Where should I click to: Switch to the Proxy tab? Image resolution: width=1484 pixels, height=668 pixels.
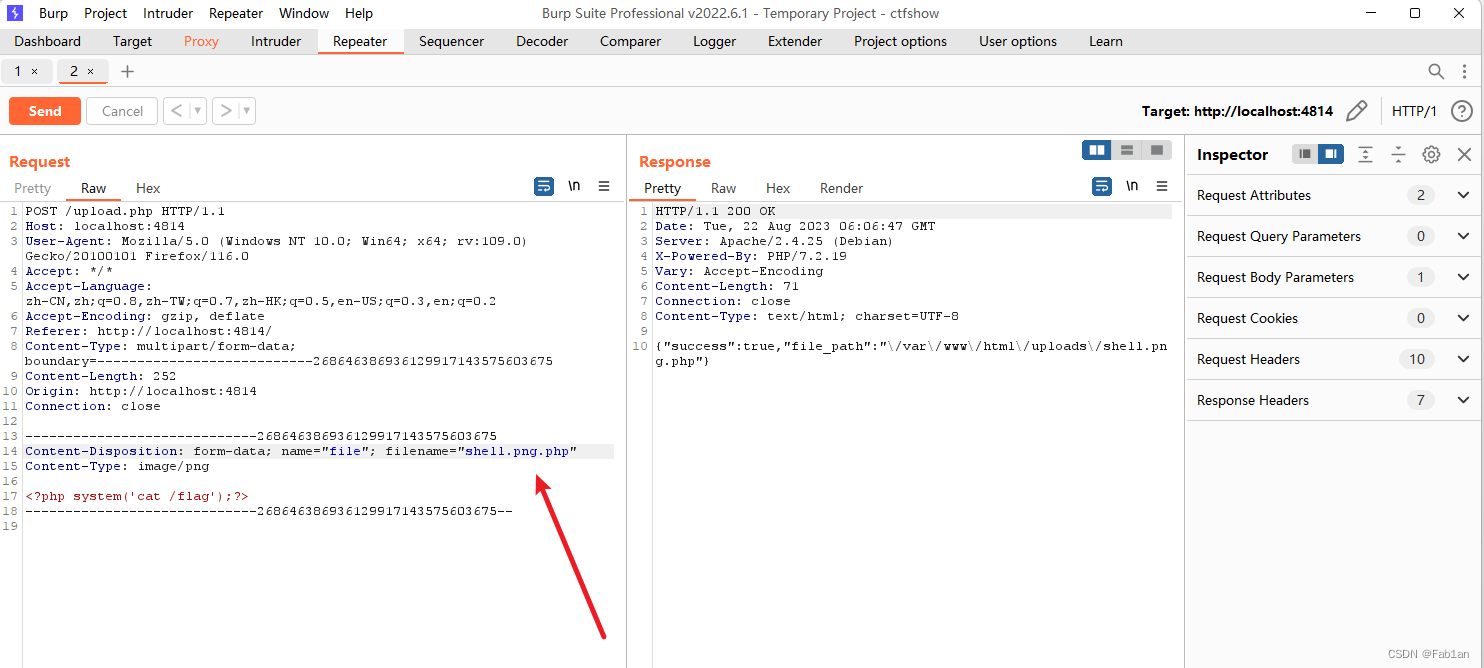[x=201, y=41]
